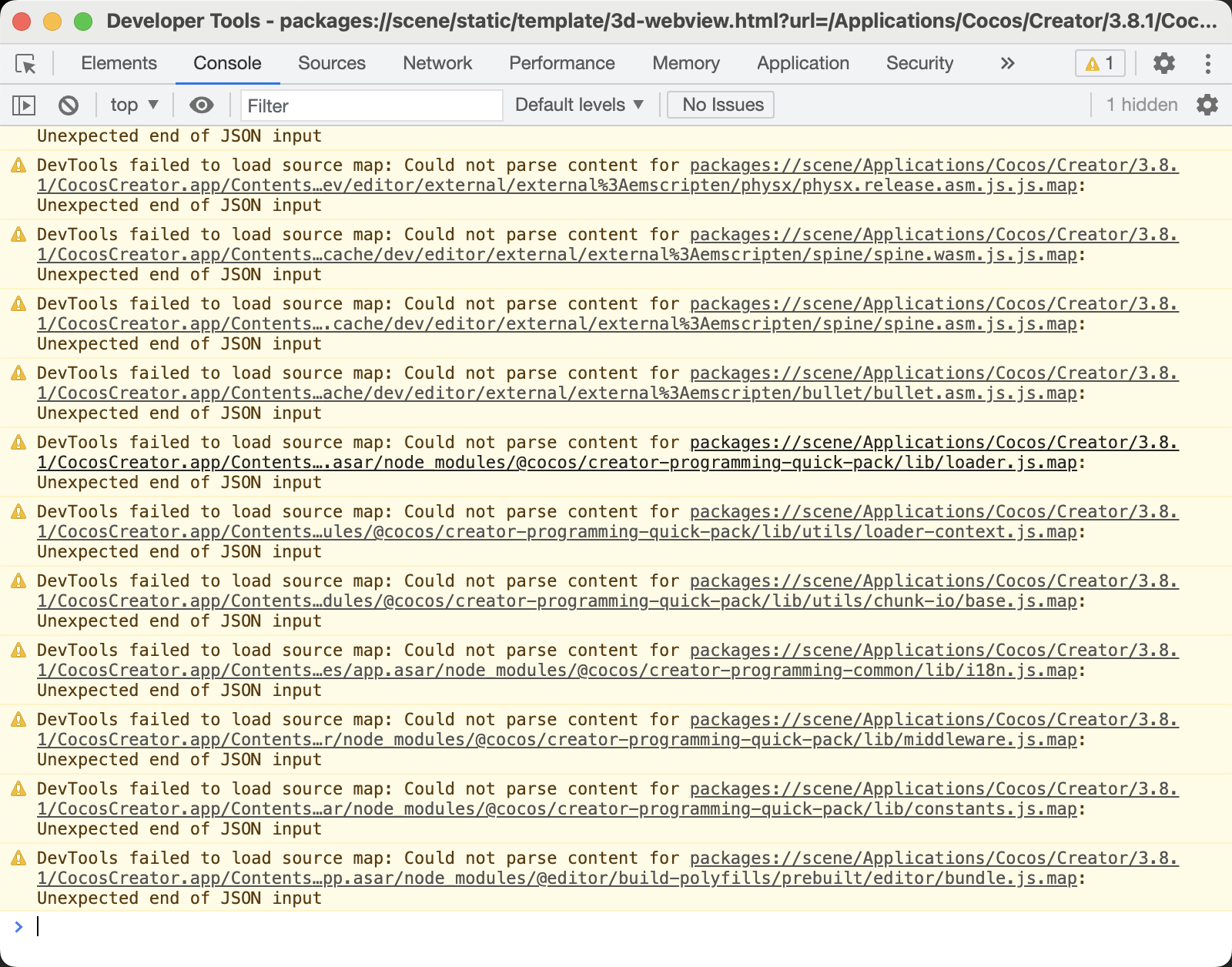Click the console prompt input line

pos(631,926)
